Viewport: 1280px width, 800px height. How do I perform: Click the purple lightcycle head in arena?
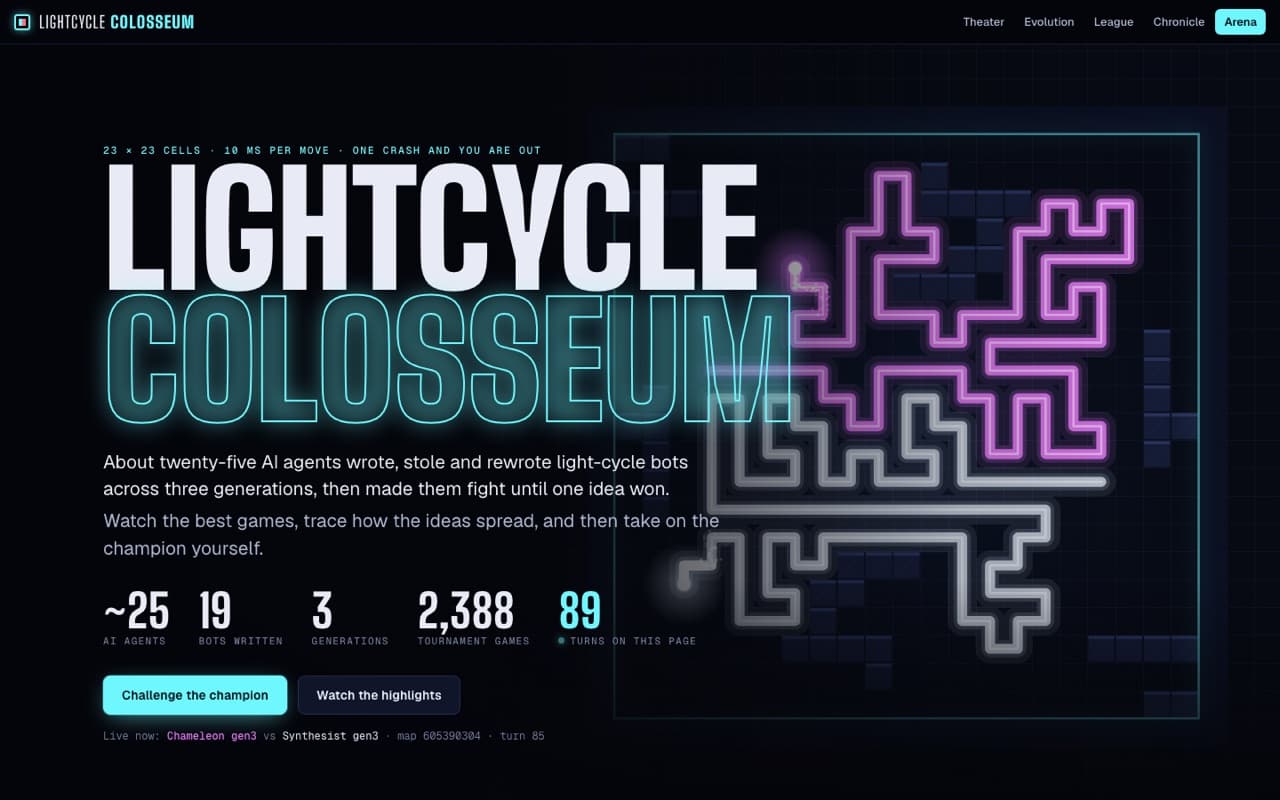coord(795,268)
